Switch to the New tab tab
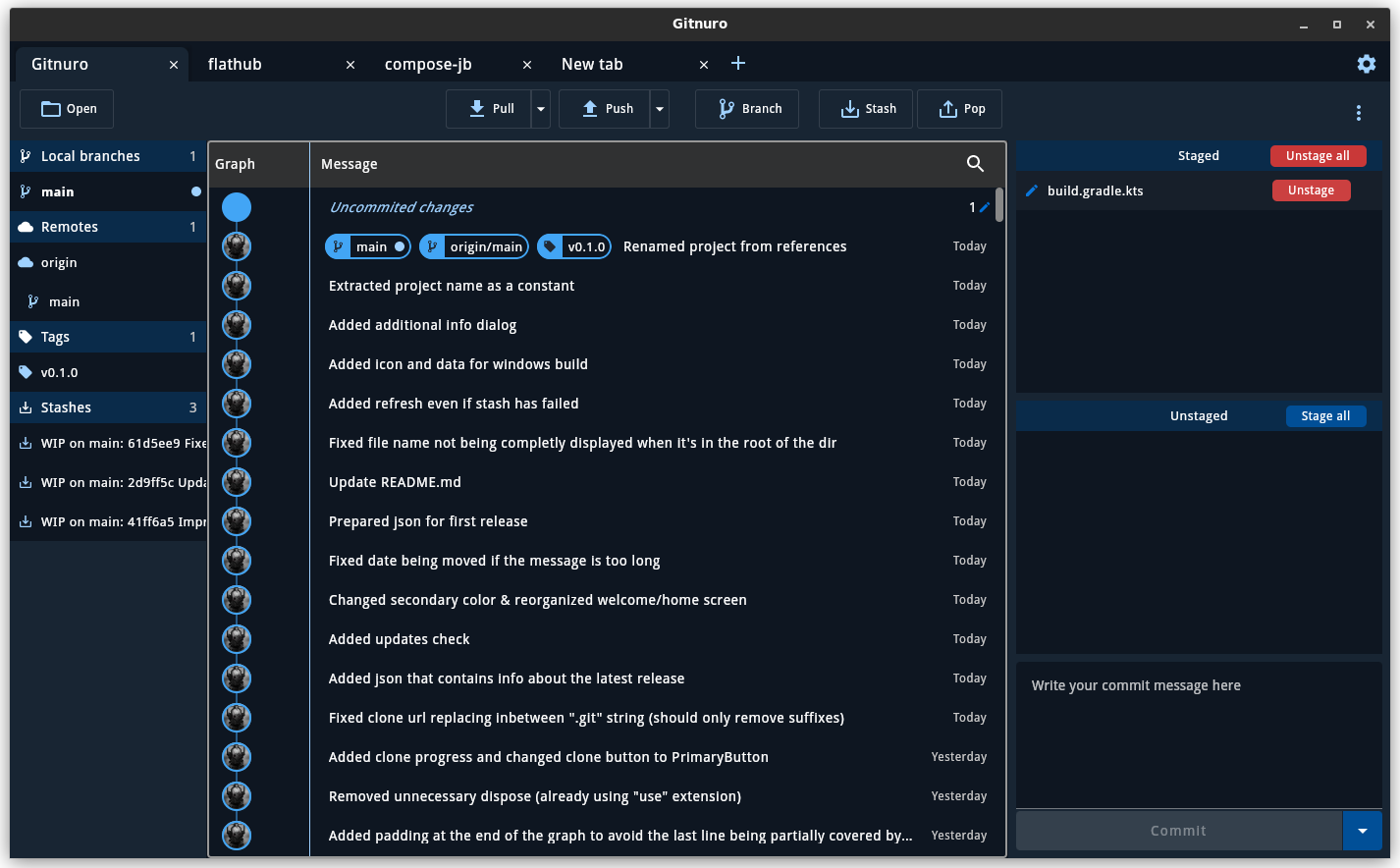 [x=631, y=64]
